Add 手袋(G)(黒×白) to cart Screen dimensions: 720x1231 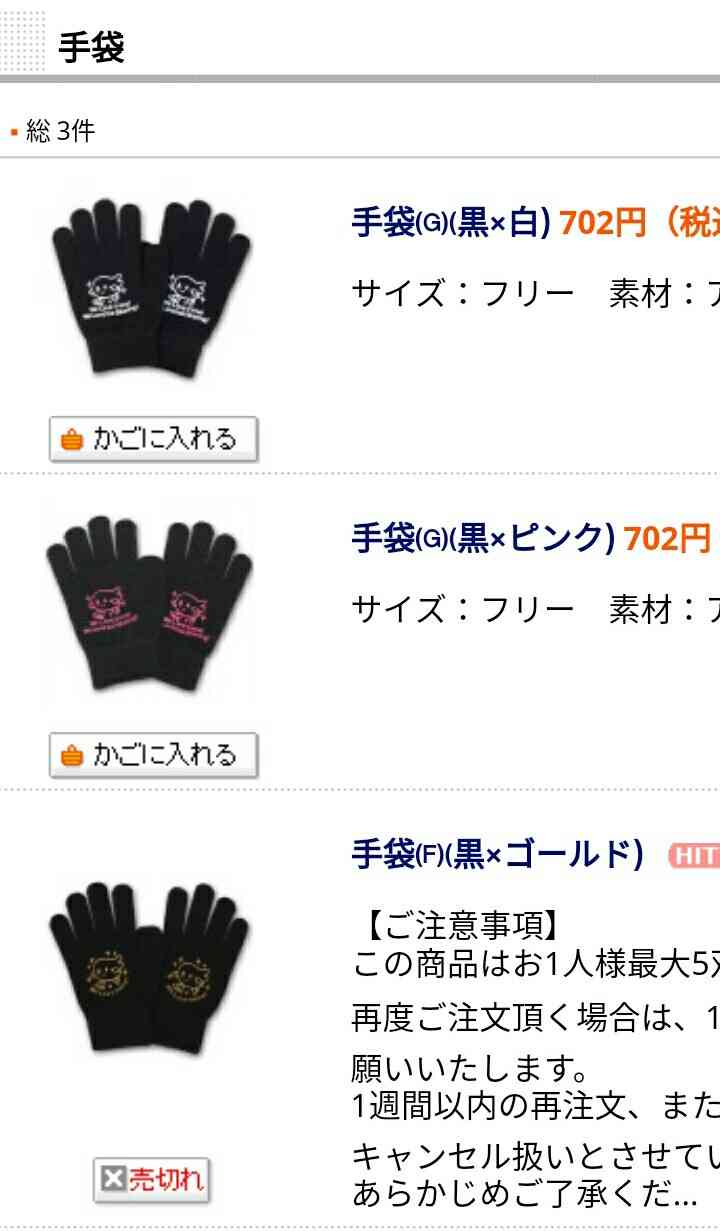click(x=153, y=440)
